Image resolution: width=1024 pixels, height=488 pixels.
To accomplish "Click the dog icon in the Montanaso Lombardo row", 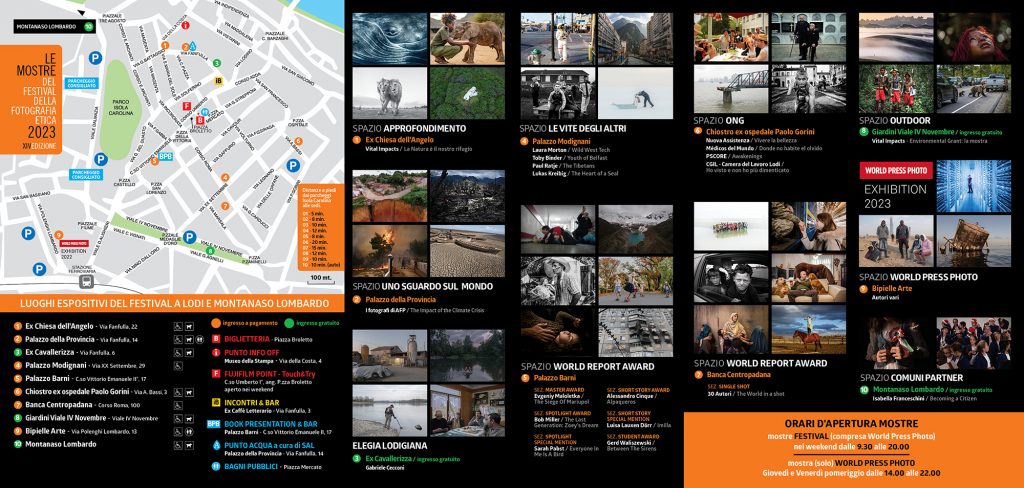I will (189, 444).
